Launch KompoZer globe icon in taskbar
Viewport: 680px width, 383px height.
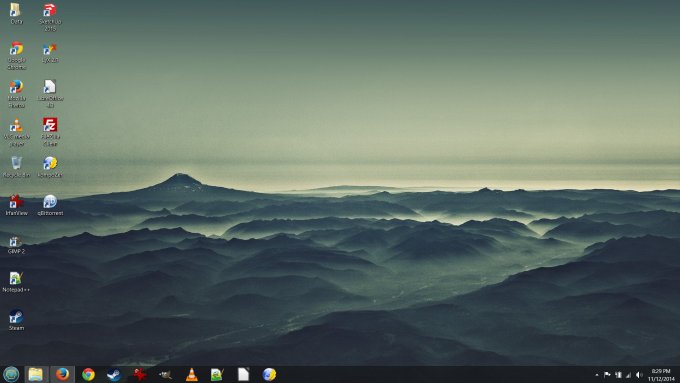point(269,374)
